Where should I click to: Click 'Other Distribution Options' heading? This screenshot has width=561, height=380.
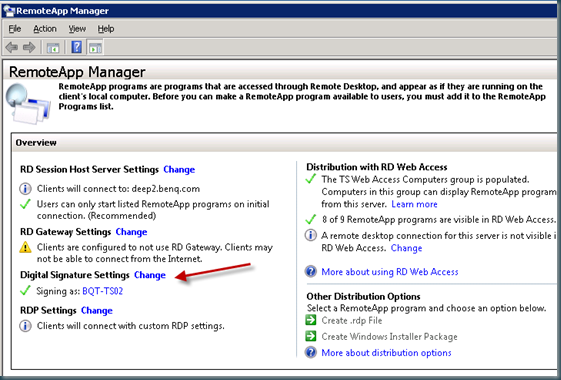coord(363,297)
